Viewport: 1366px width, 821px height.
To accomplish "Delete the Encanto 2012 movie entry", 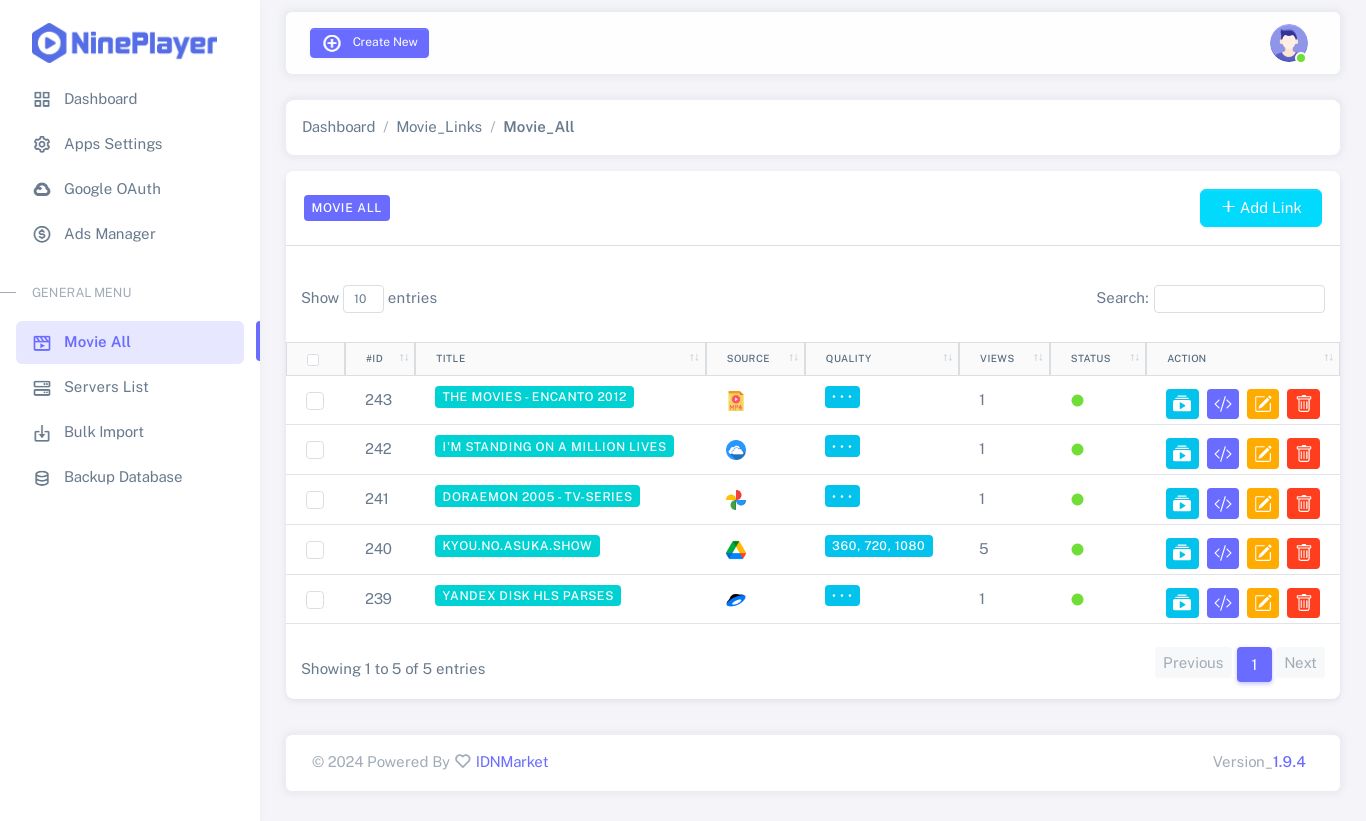I will (x=1303, y=404).
